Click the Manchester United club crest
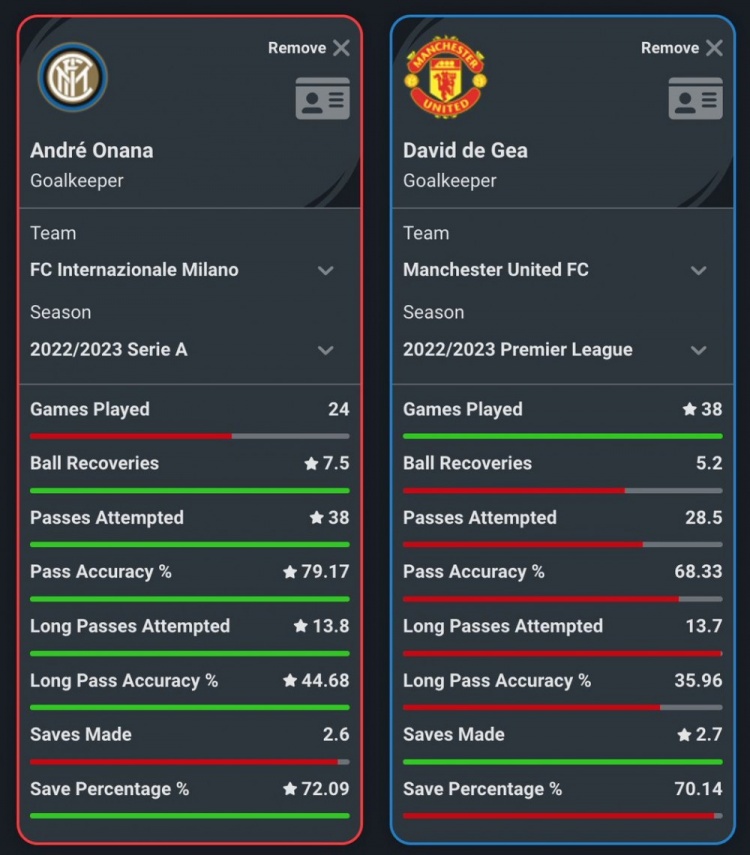 coord(446,77)
